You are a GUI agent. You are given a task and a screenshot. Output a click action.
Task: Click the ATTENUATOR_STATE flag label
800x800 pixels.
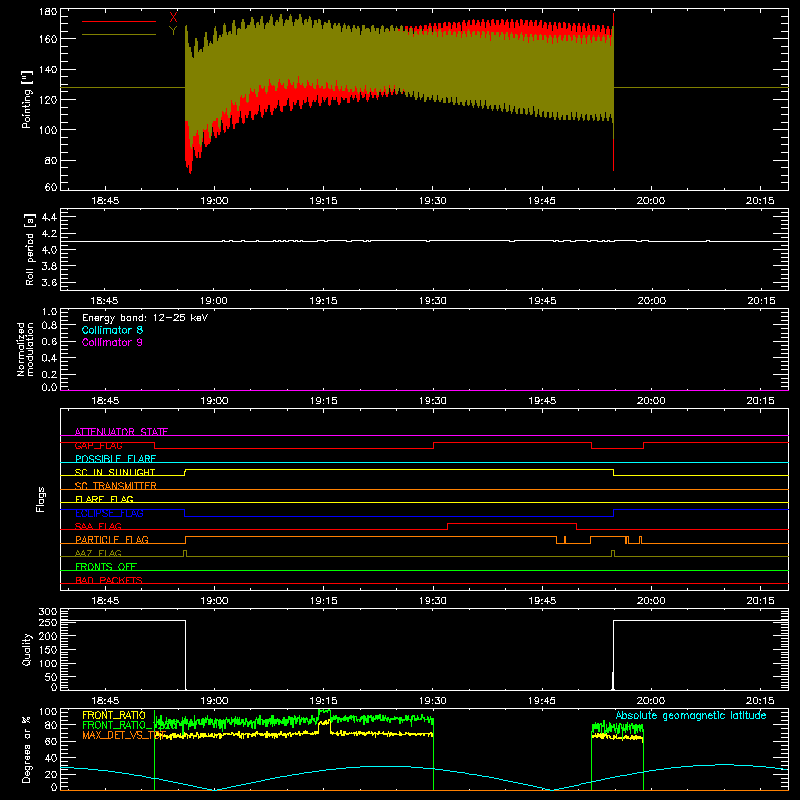point(121,432)
